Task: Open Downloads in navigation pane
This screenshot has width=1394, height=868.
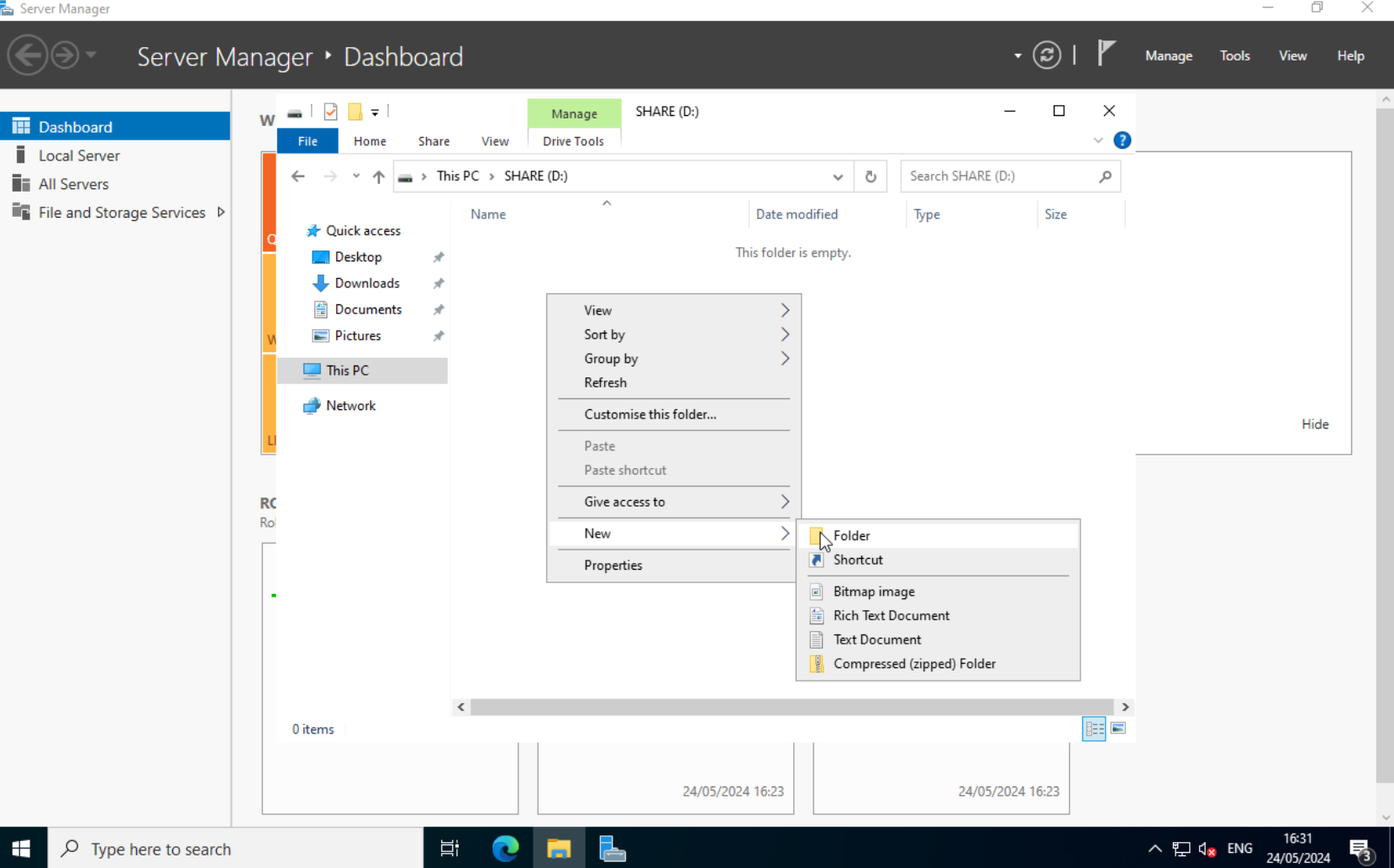Action: coord(367,283)
